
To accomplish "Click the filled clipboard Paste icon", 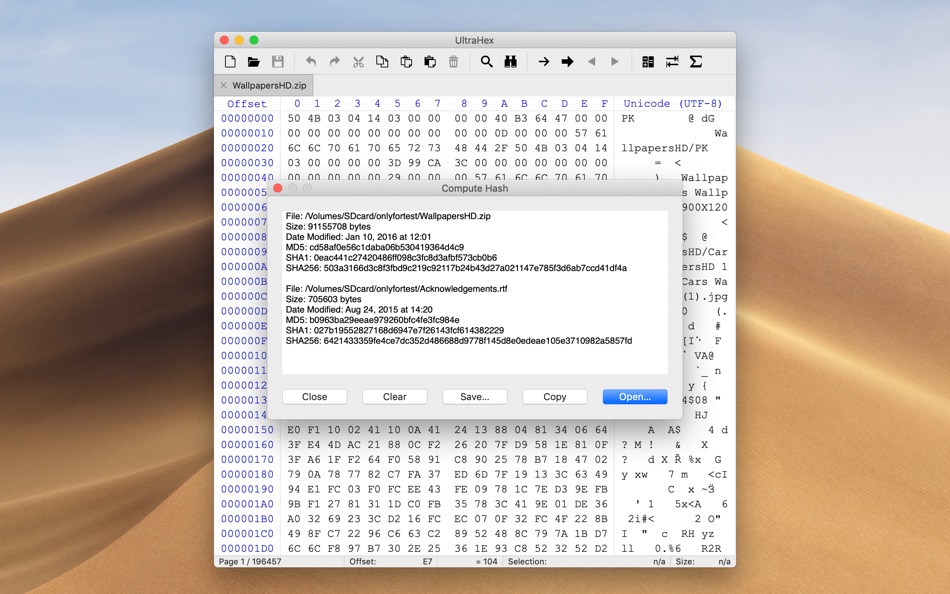I will pyautogui.click(x=430, y=62).
